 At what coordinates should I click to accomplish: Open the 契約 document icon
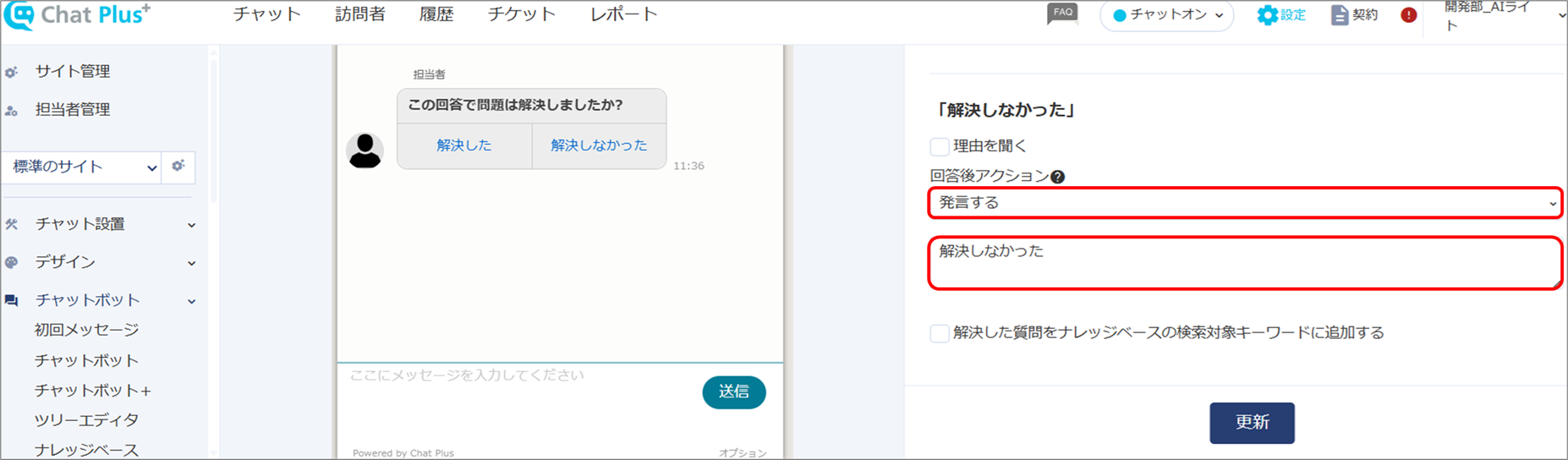pyautogui.click(x=1340, y=15)
